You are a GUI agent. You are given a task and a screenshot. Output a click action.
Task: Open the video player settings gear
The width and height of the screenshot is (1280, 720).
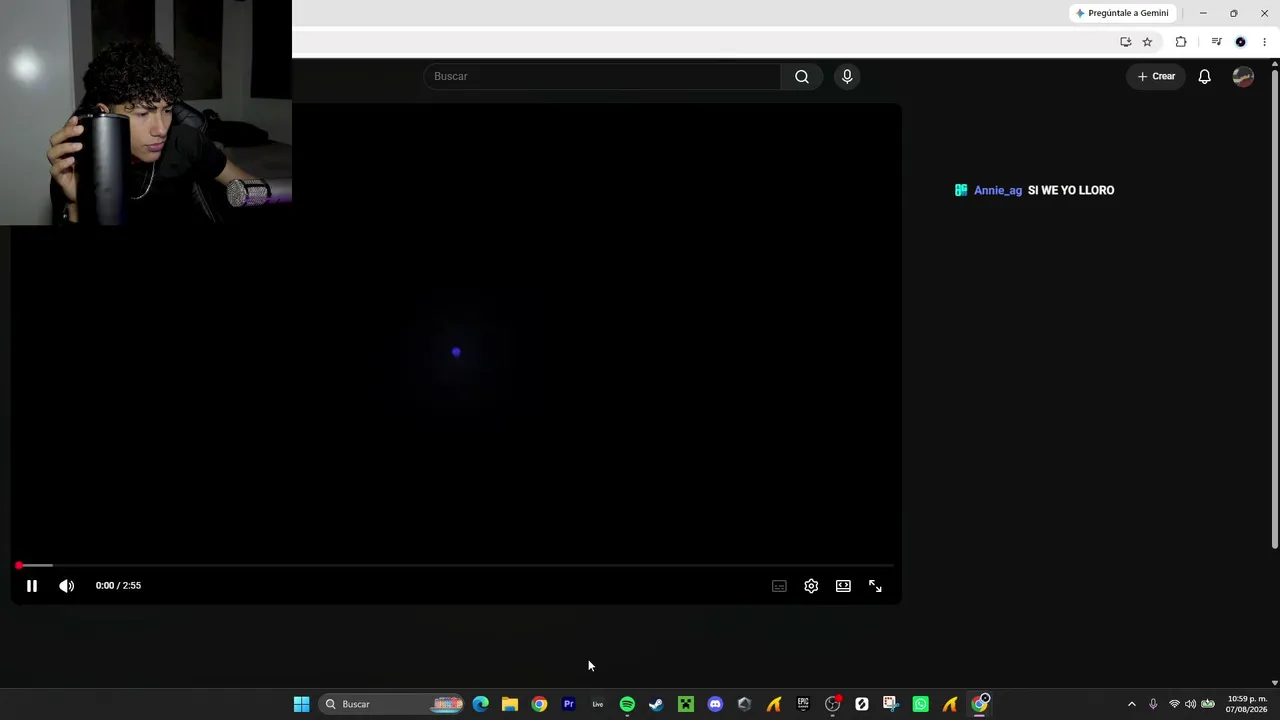tap(811, 586)
